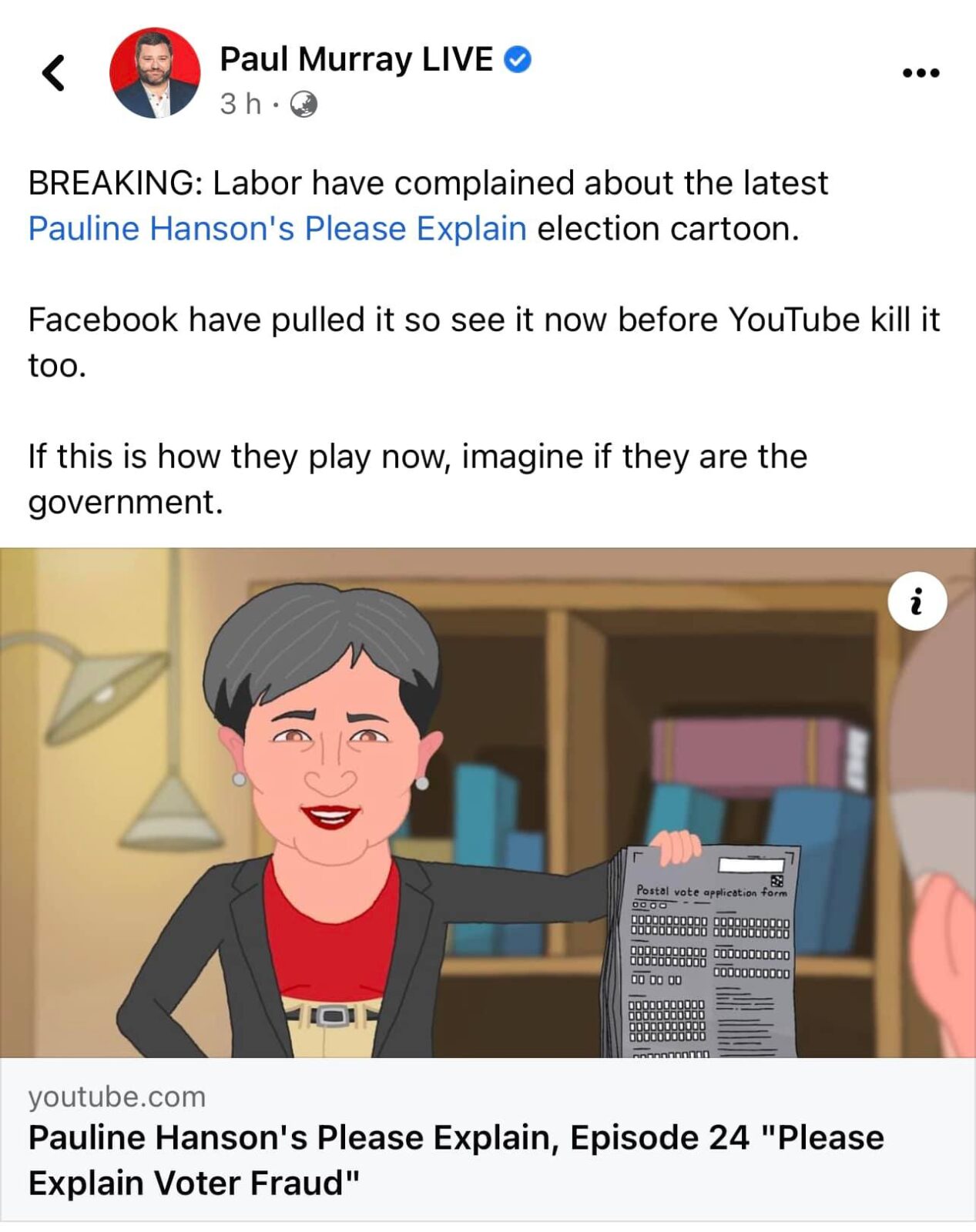Image resolution: width=976 pixels, height=1232 pixels.
Task: Open the cartoon video thumbnail
Action: [488, 802]
